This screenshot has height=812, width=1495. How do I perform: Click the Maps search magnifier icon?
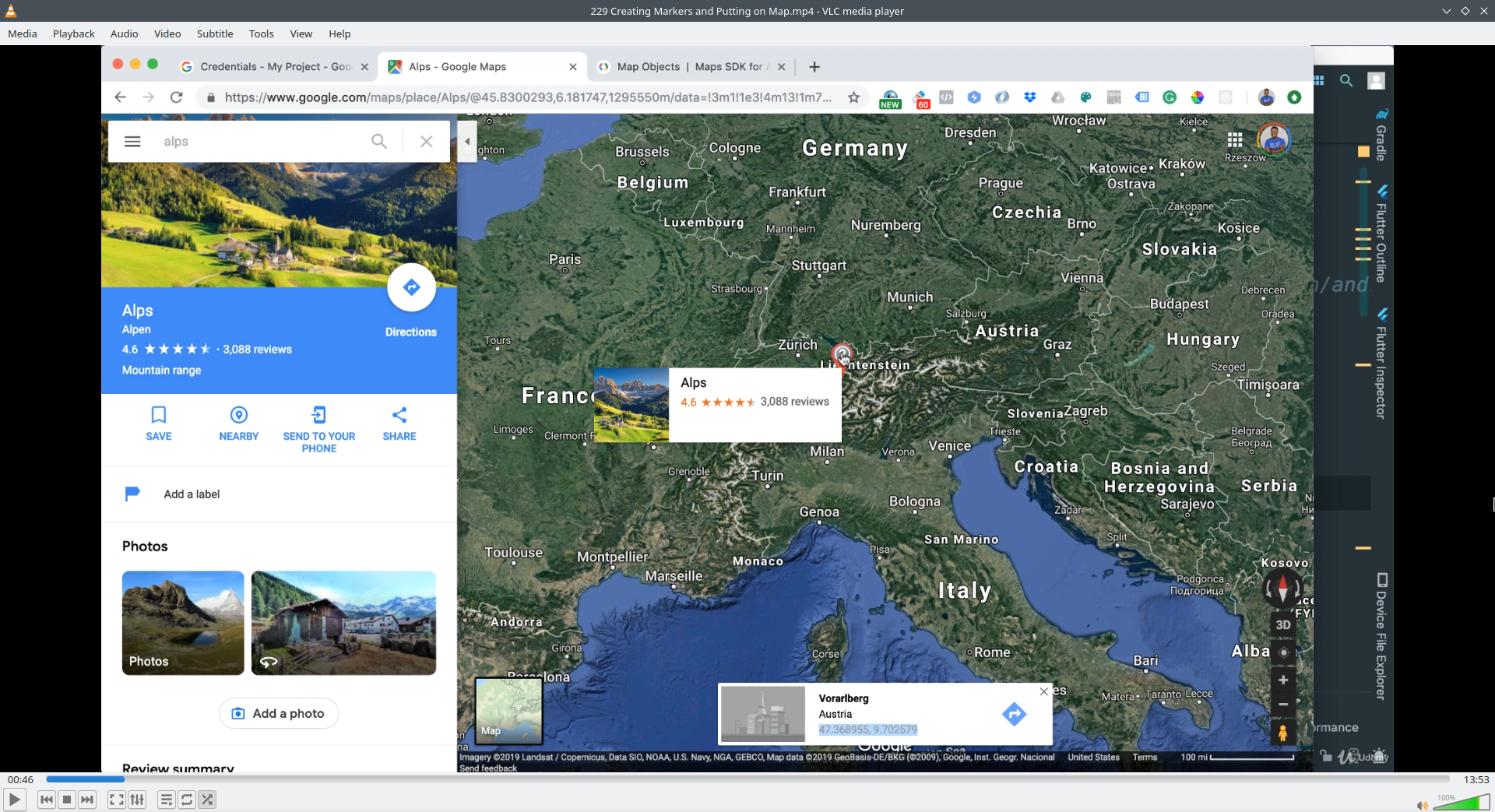click(379, 141)
